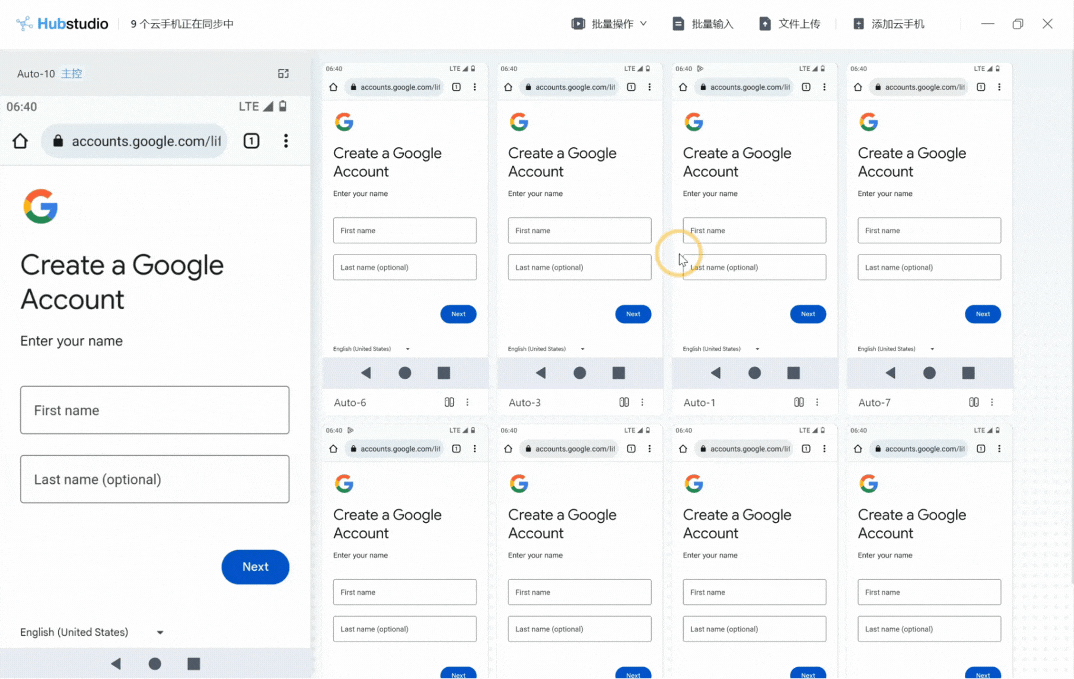Tap the home icon in Auto-10 browser

(21, 141)
